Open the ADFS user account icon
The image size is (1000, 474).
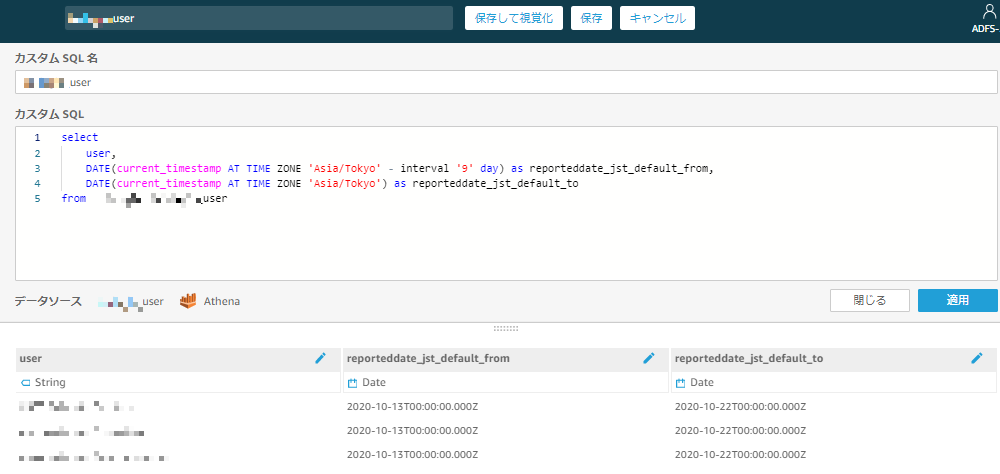click(x=989, y=11)
